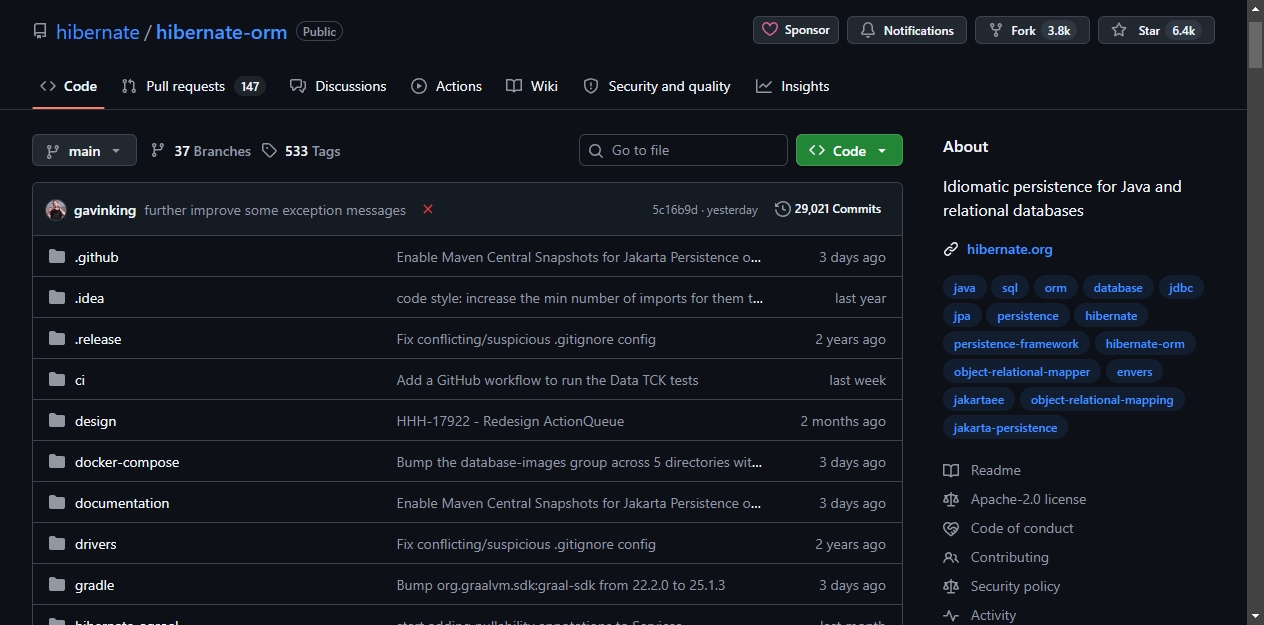
Task: Open 533 Tags list
Action: pos(301,150)
